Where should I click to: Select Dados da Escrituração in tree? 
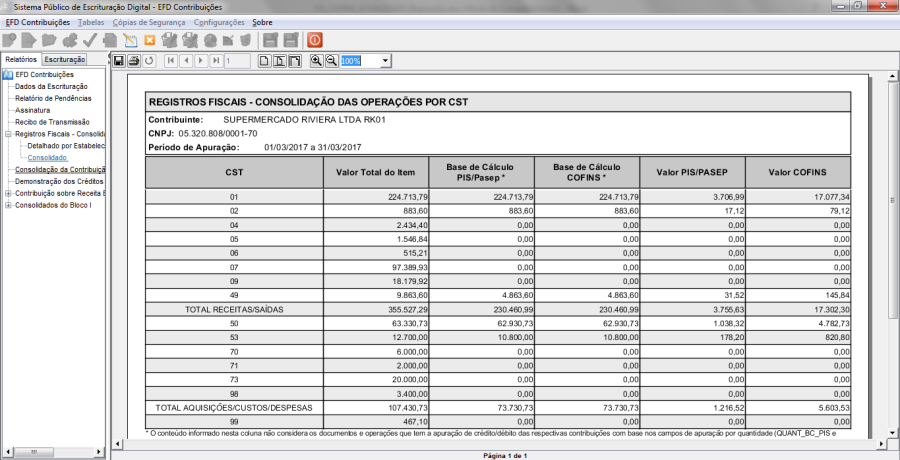(x=51, y=86)
